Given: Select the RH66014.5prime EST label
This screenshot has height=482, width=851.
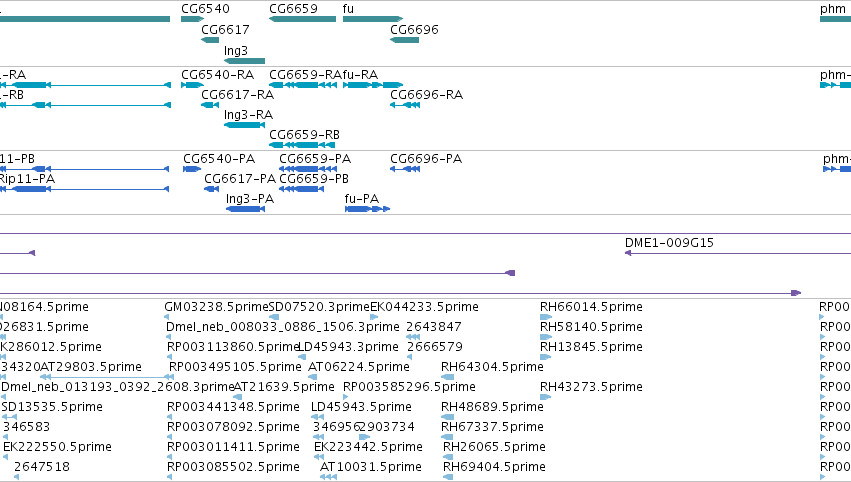Looking at the screenshot, I should pos(591,307).
